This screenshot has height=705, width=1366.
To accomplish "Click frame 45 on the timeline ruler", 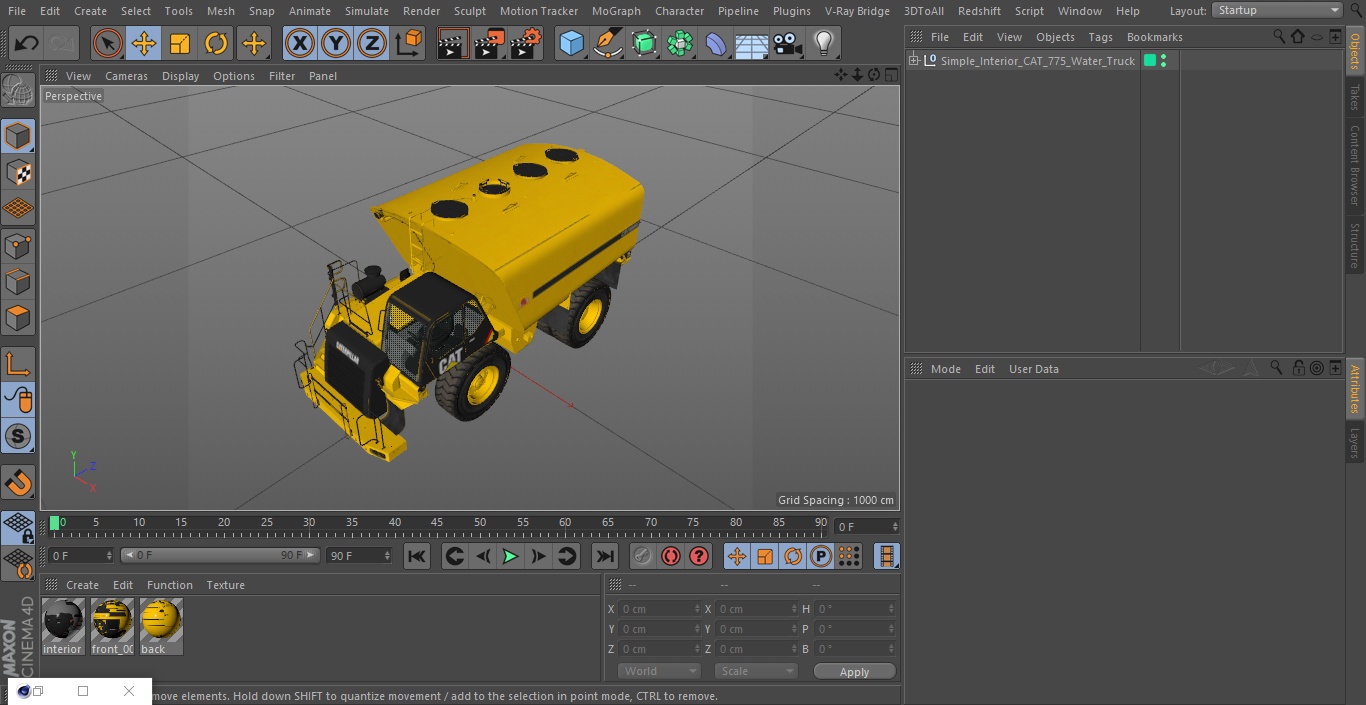I will click(x=437, y=523).
